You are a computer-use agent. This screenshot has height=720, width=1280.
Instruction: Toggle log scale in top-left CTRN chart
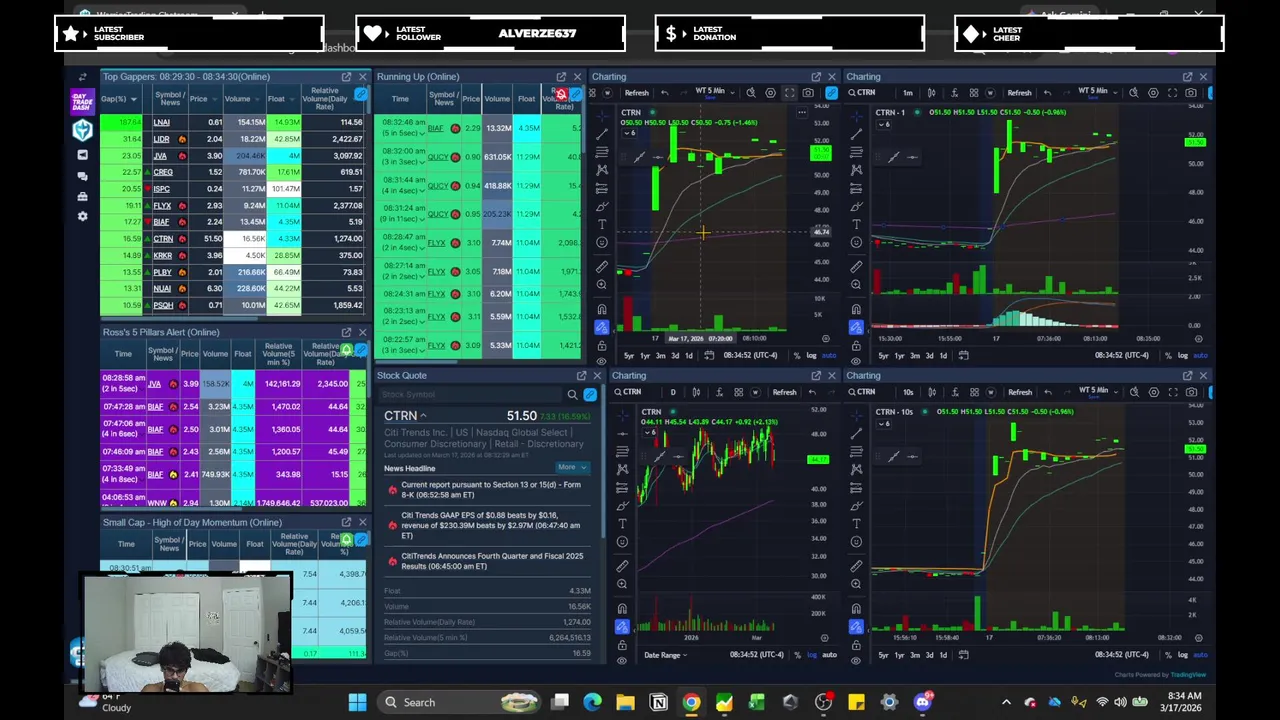click(x=812, y=356)
